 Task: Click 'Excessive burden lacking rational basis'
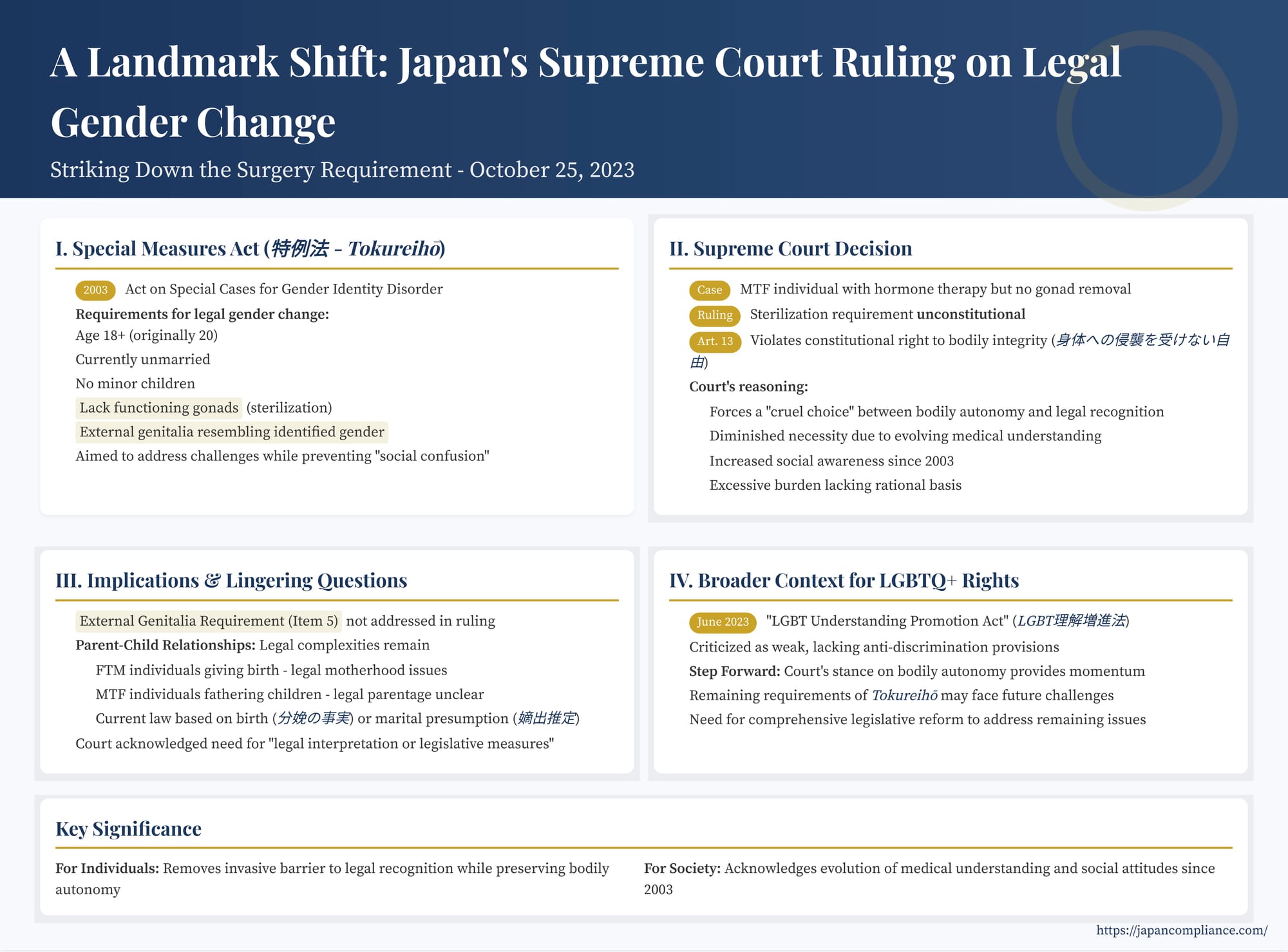pyautogui.click(x=835, y=485)
